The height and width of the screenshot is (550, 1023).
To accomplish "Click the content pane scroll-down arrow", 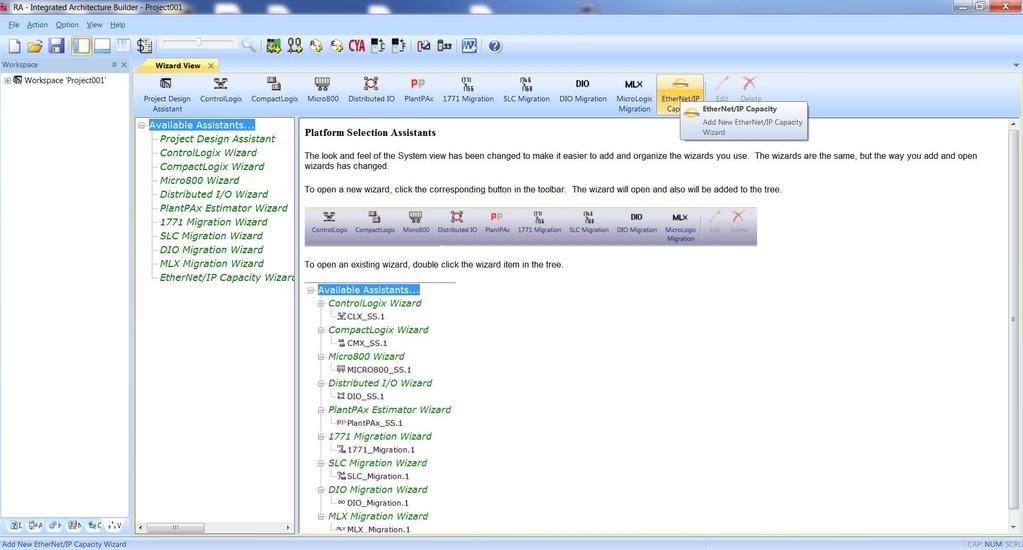I will tap(1013, 527).
